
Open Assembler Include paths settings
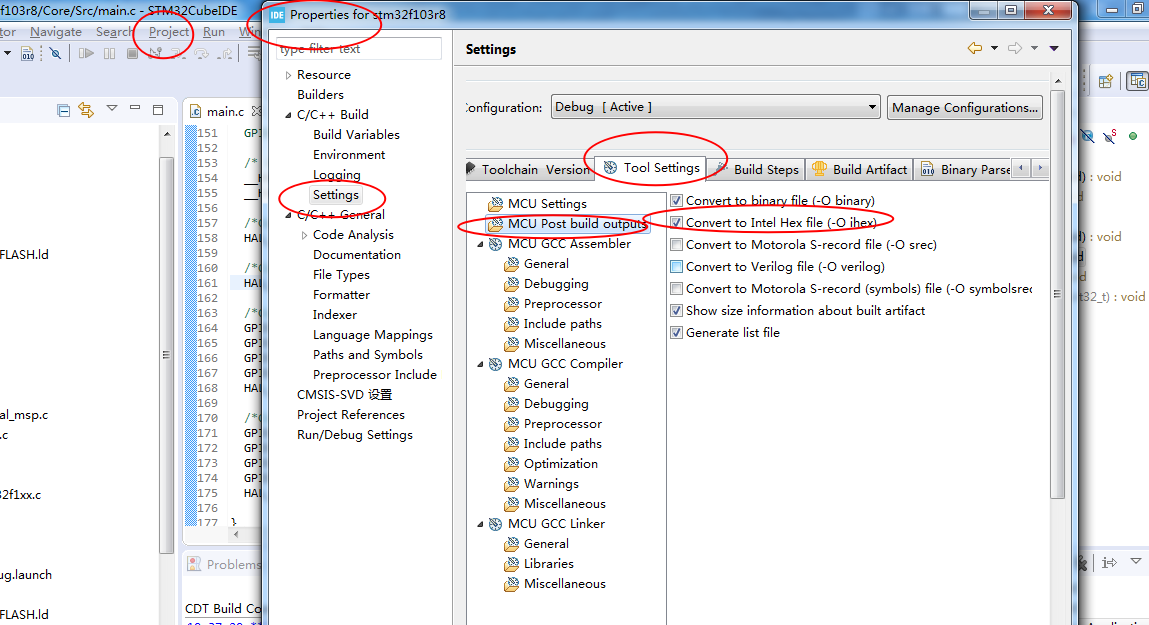tap(562, 324)
